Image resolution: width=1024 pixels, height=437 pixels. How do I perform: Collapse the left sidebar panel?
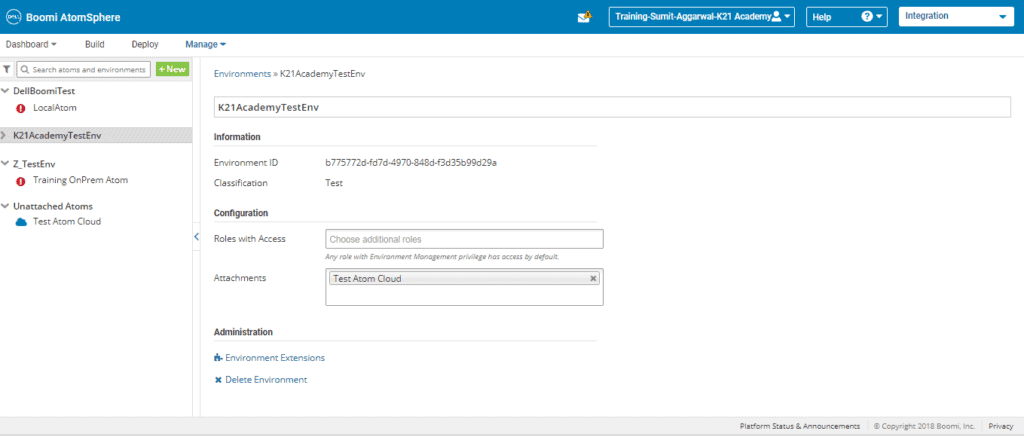coord(196,237)
